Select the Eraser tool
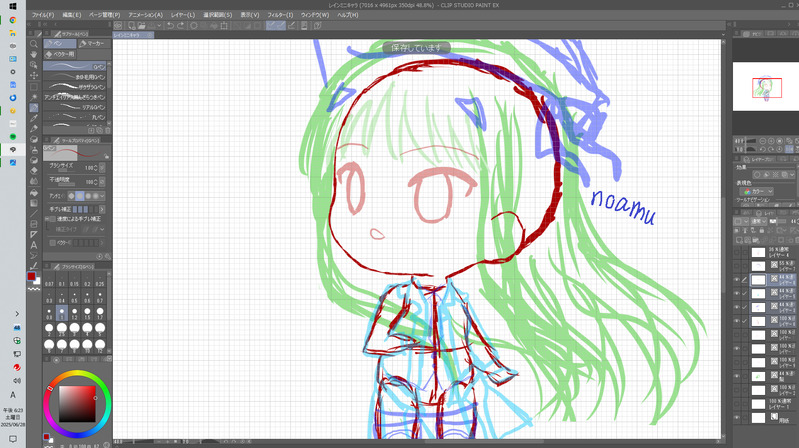Viewport: 799px width, 448px height. [34, 171]
